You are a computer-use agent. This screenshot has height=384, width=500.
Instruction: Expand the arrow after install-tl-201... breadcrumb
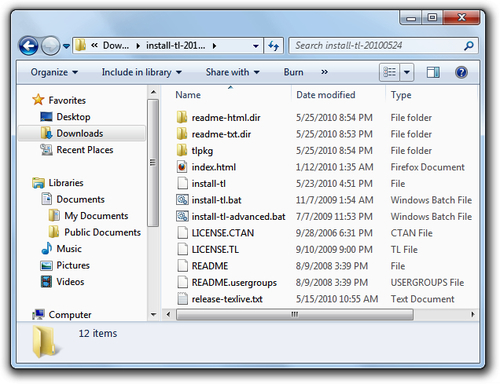pos(214,46)
